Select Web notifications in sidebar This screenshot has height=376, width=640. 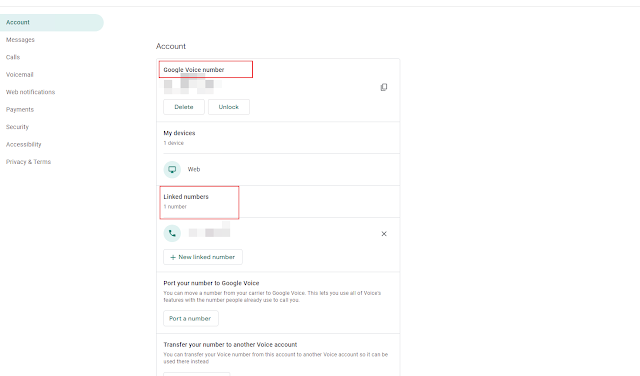click(30, 92)
